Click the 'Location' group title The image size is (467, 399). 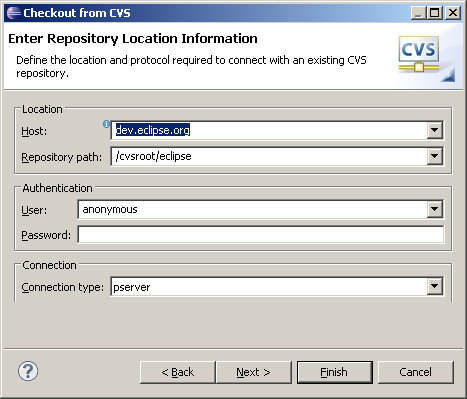click(42, 109)
